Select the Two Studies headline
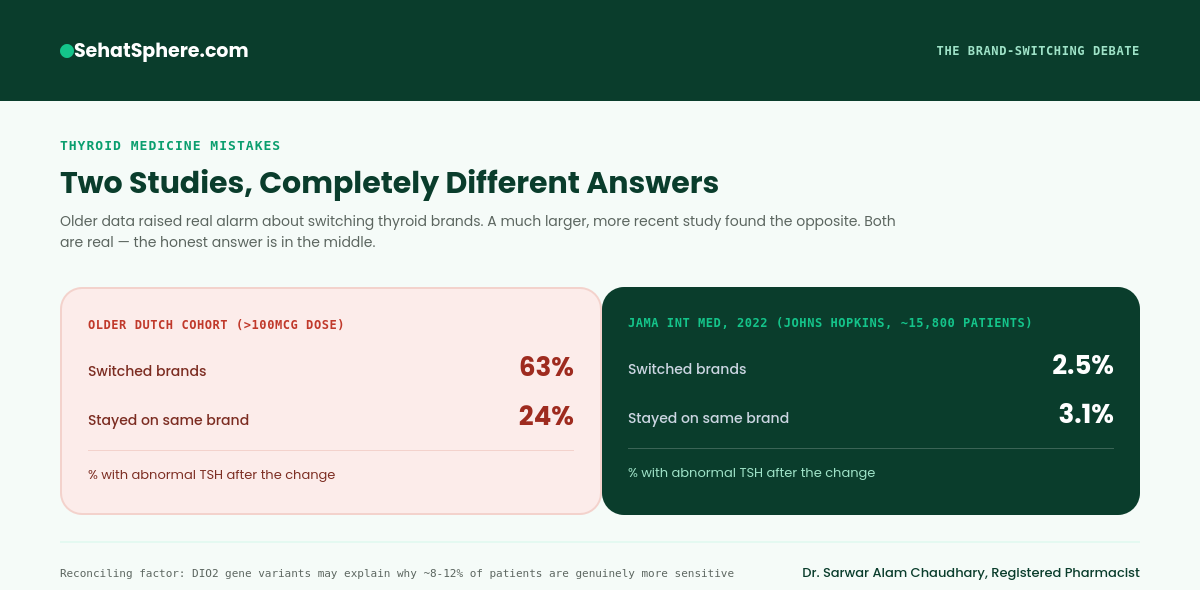 [389, 183]
